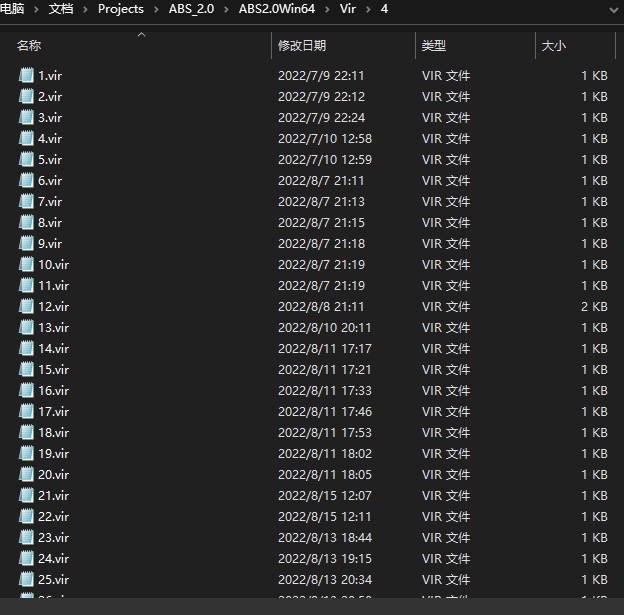The image size is (624, 615).
Task: Select file name 20.vir
Action: [53, 474]
